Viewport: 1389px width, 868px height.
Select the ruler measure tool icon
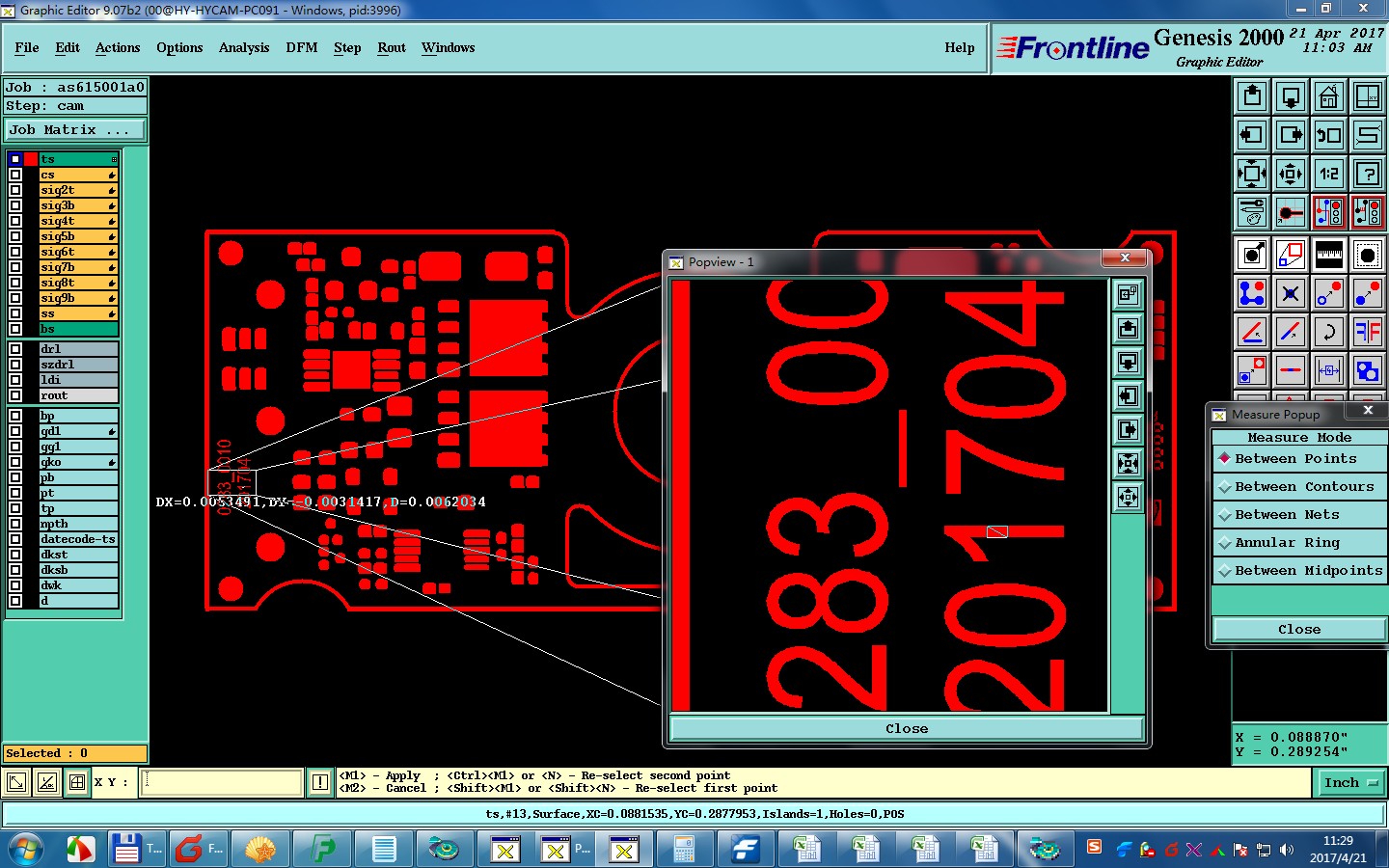[x=1329, y=254]
